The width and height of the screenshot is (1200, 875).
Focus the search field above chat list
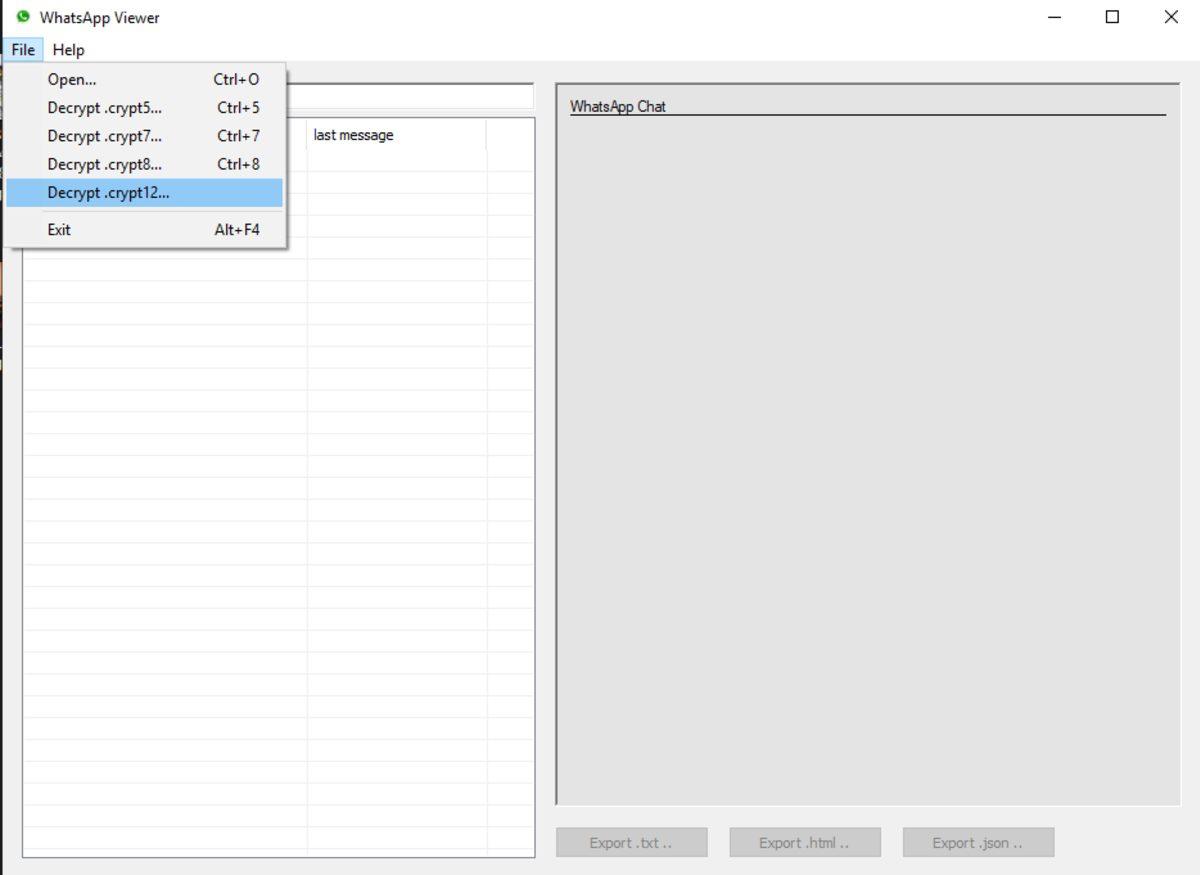[410, 97]
